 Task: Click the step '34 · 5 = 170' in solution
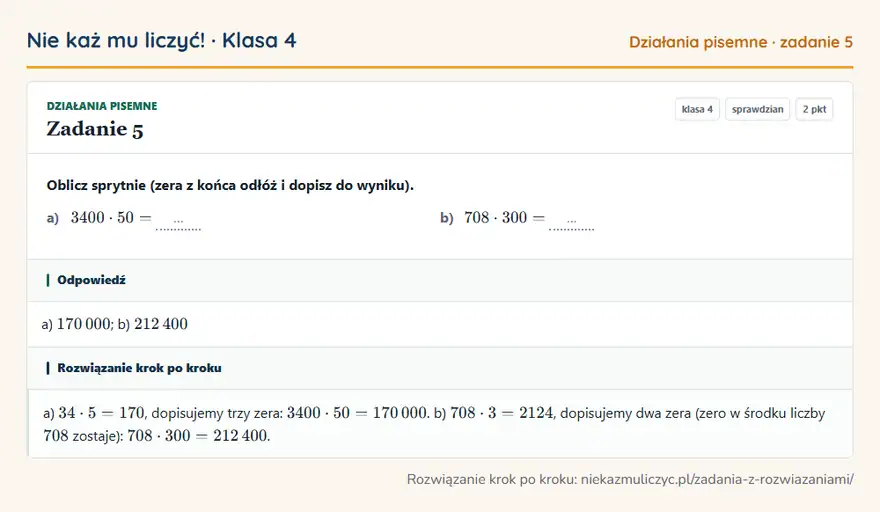pyautogui.click(x=102, y=413)
